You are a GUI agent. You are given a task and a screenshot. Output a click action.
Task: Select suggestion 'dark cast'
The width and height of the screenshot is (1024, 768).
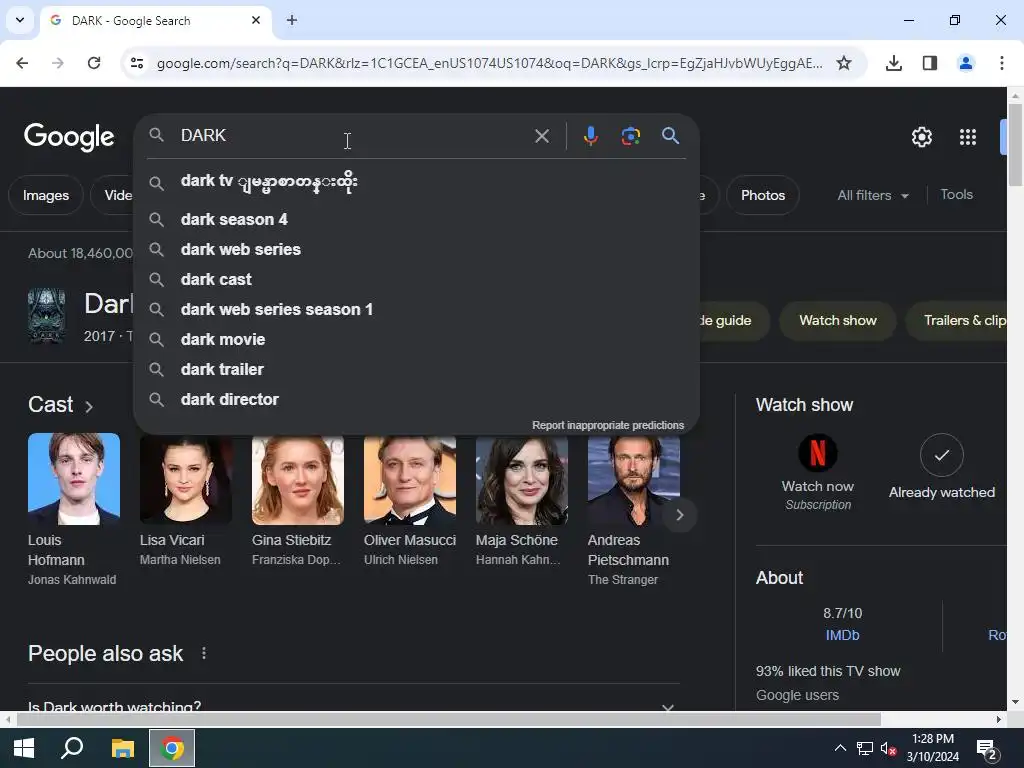416,280
